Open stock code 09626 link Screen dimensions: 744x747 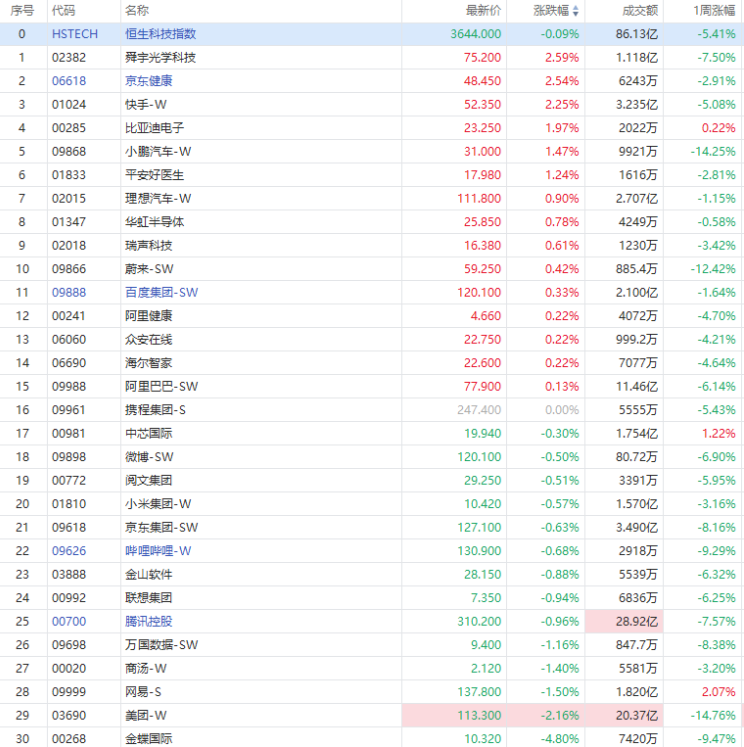pyautogui.click(x=69, y=551)
